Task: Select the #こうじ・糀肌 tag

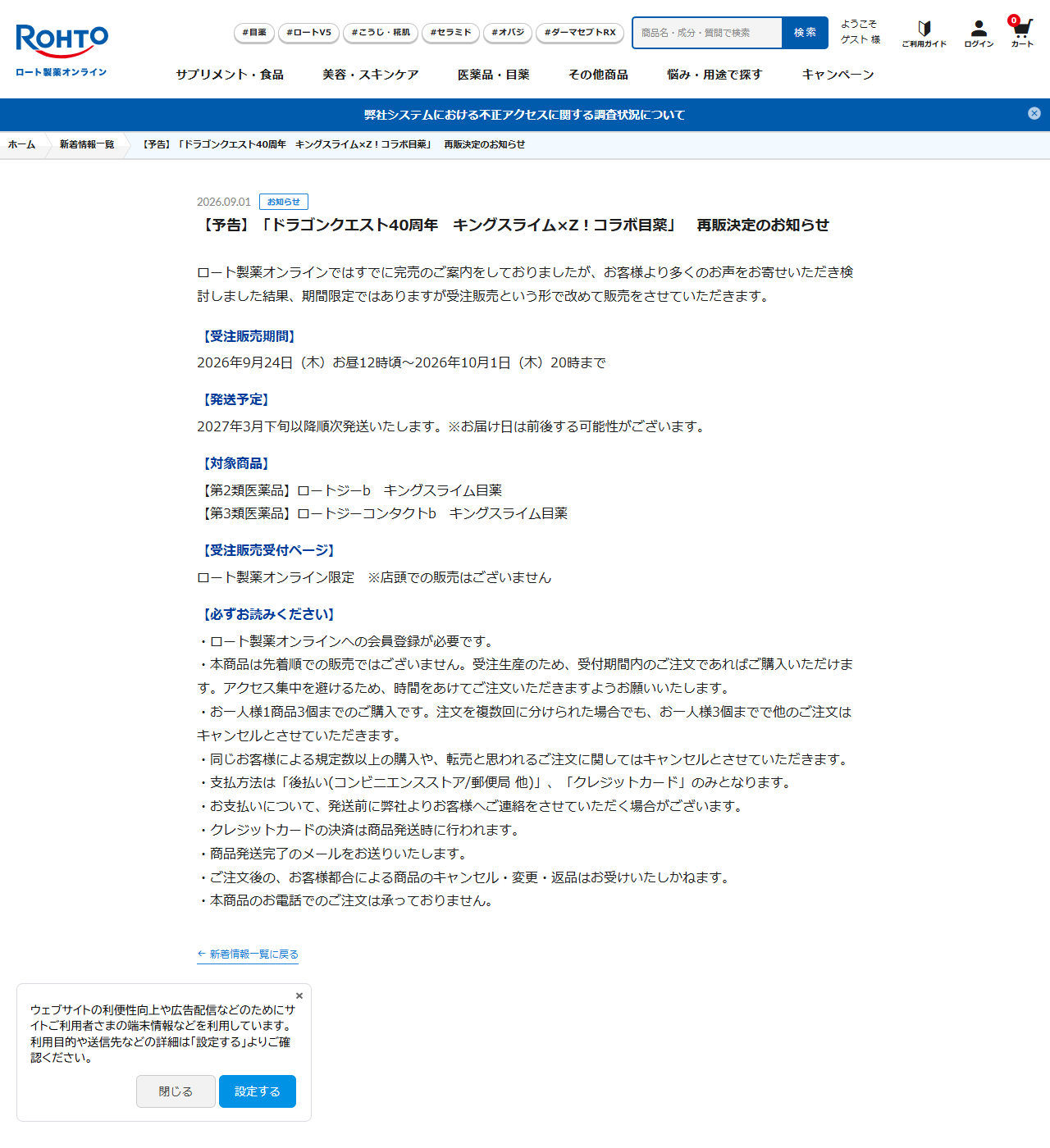Action: (x=381, y=33)
